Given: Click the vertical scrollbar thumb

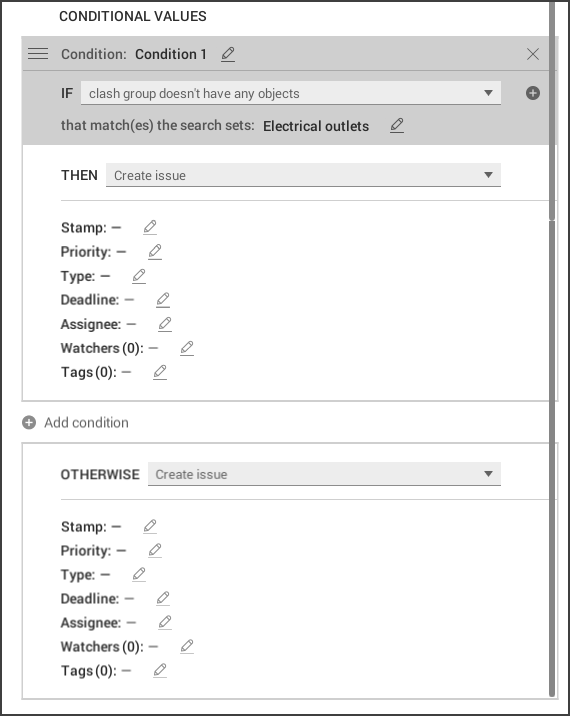Looking at the screenshot, I should (x=552, y=110).
